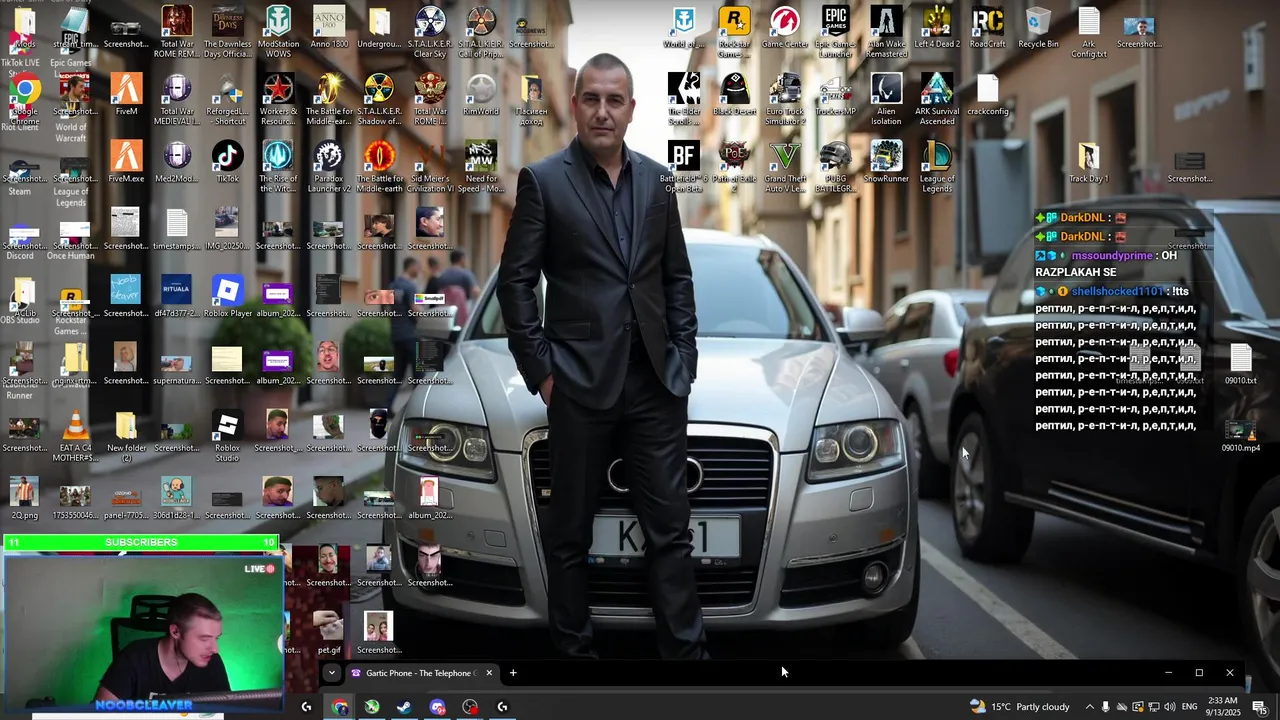Open the TikTok desktop shortcut

(x=227, y=162)
